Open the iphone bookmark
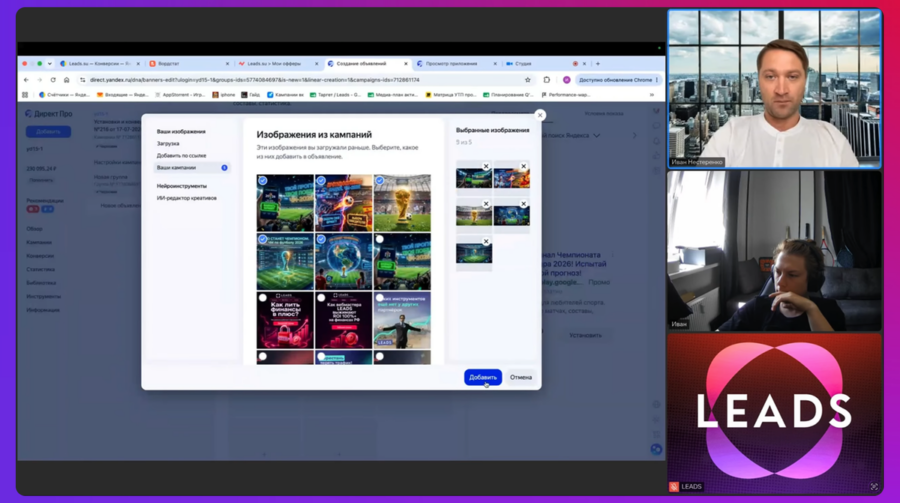 224,95
